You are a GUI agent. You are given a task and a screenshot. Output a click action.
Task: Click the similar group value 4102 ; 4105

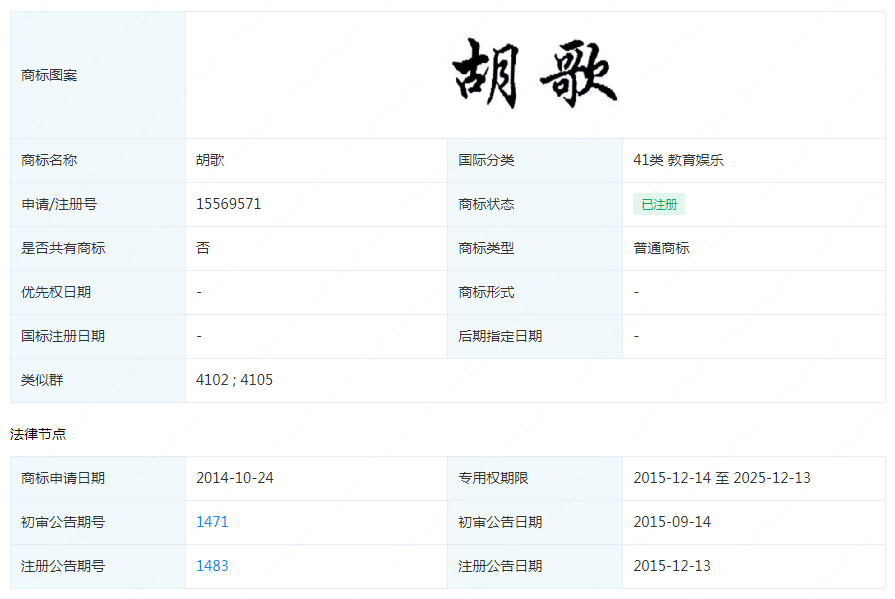(x=234, y=380)
